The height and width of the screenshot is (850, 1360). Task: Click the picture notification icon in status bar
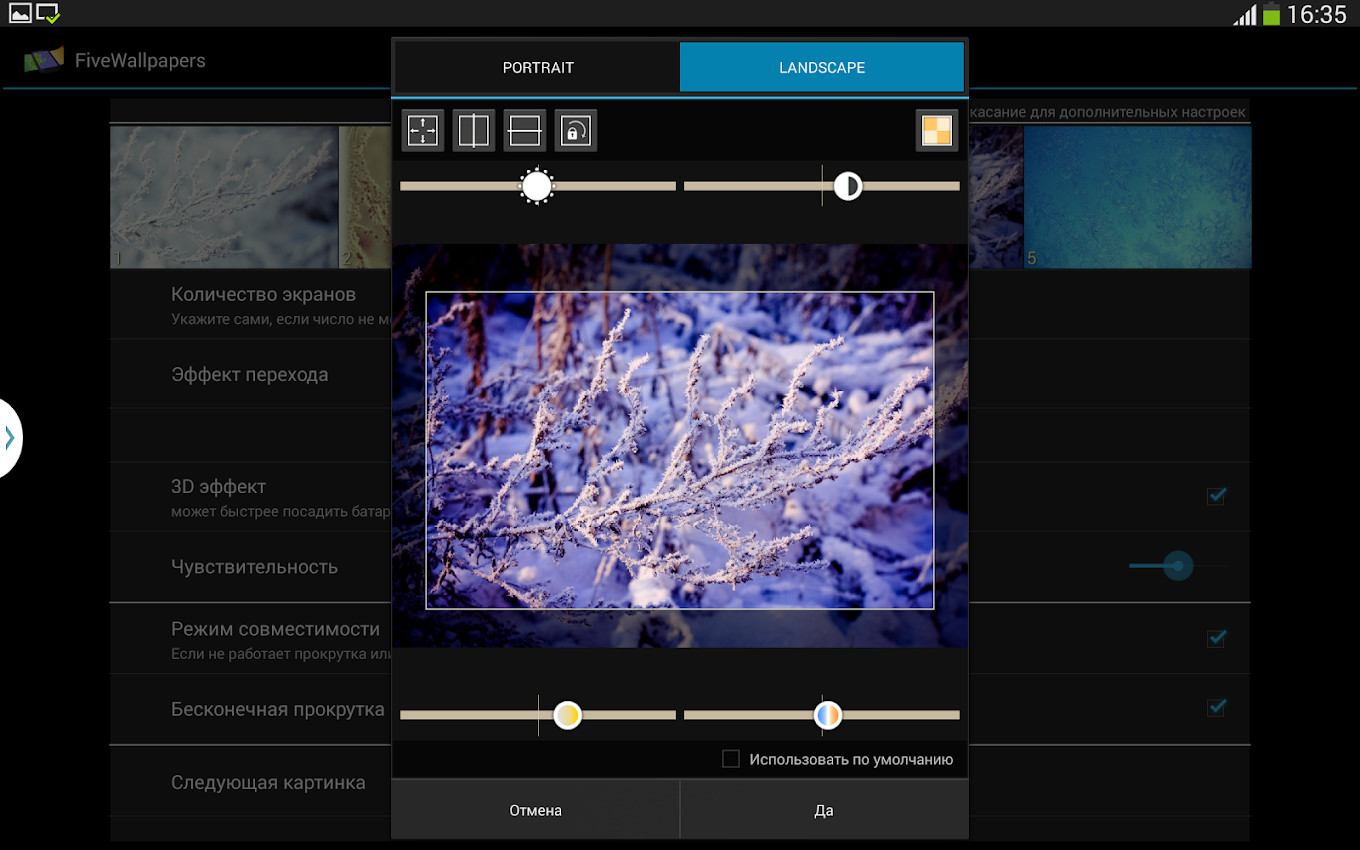pos(20,13)
